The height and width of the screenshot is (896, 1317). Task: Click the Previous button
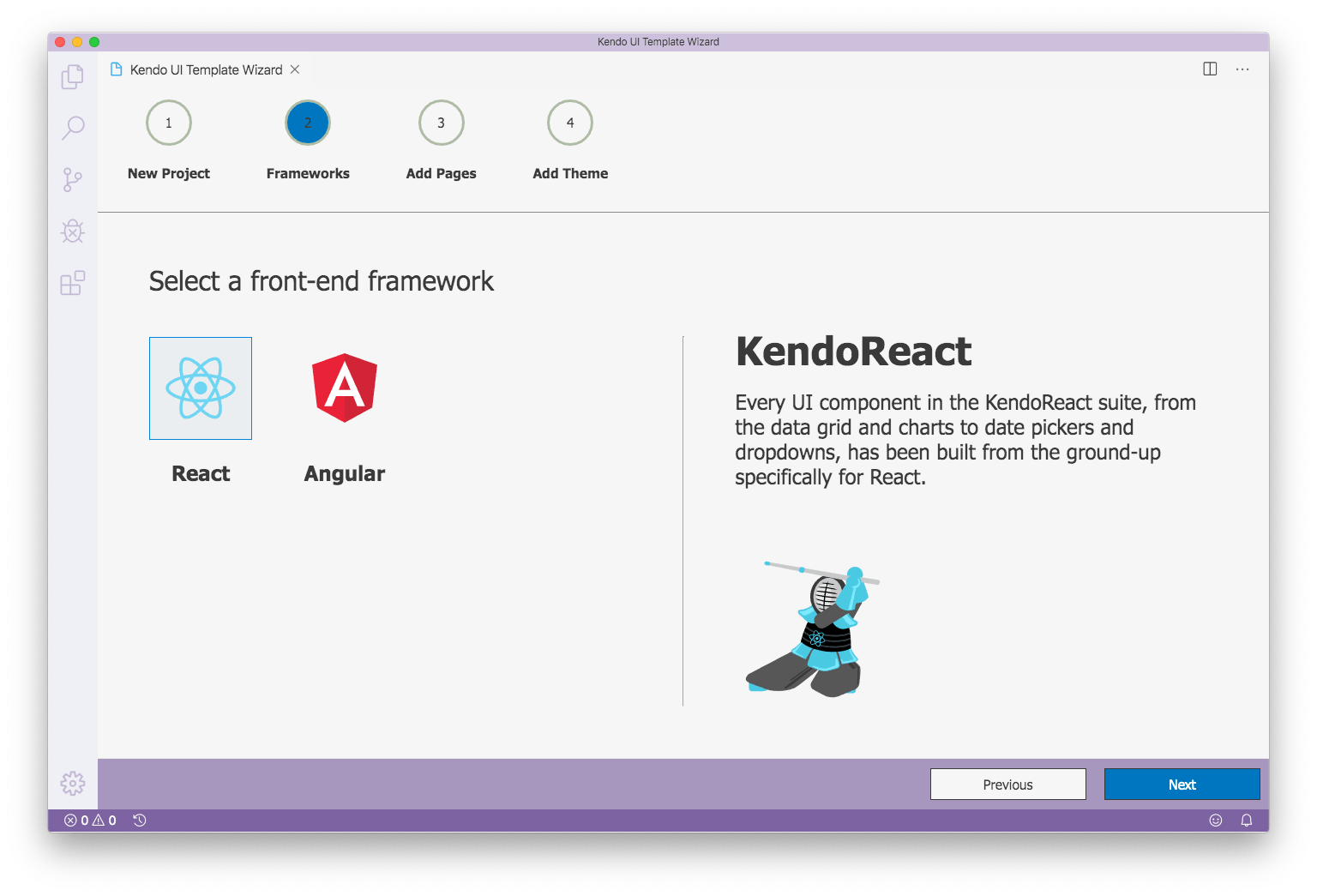coord(1008,785)
